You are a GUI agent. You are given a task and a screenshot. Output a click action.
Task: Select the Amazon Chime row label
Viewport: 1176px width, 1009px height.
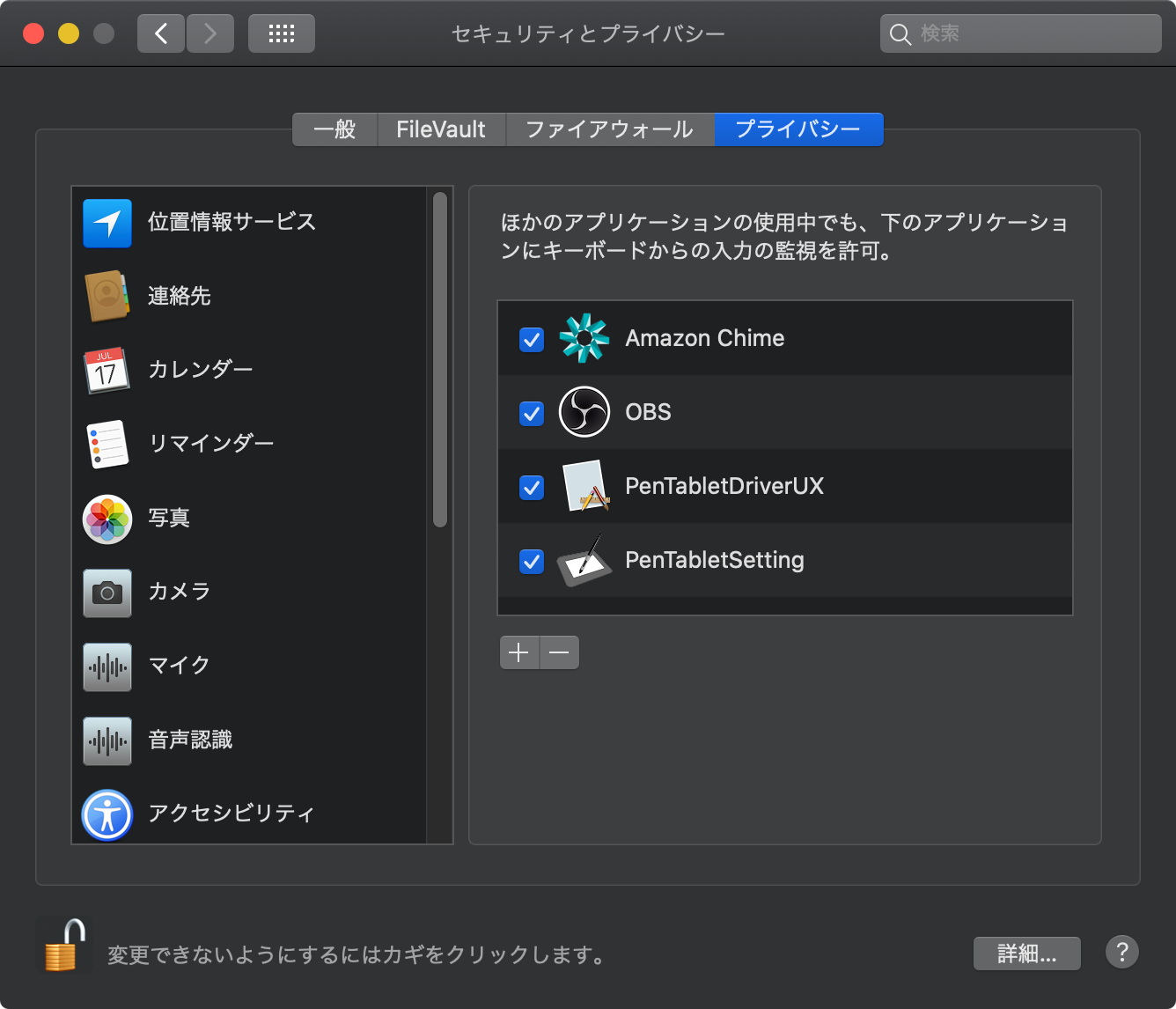705,338
